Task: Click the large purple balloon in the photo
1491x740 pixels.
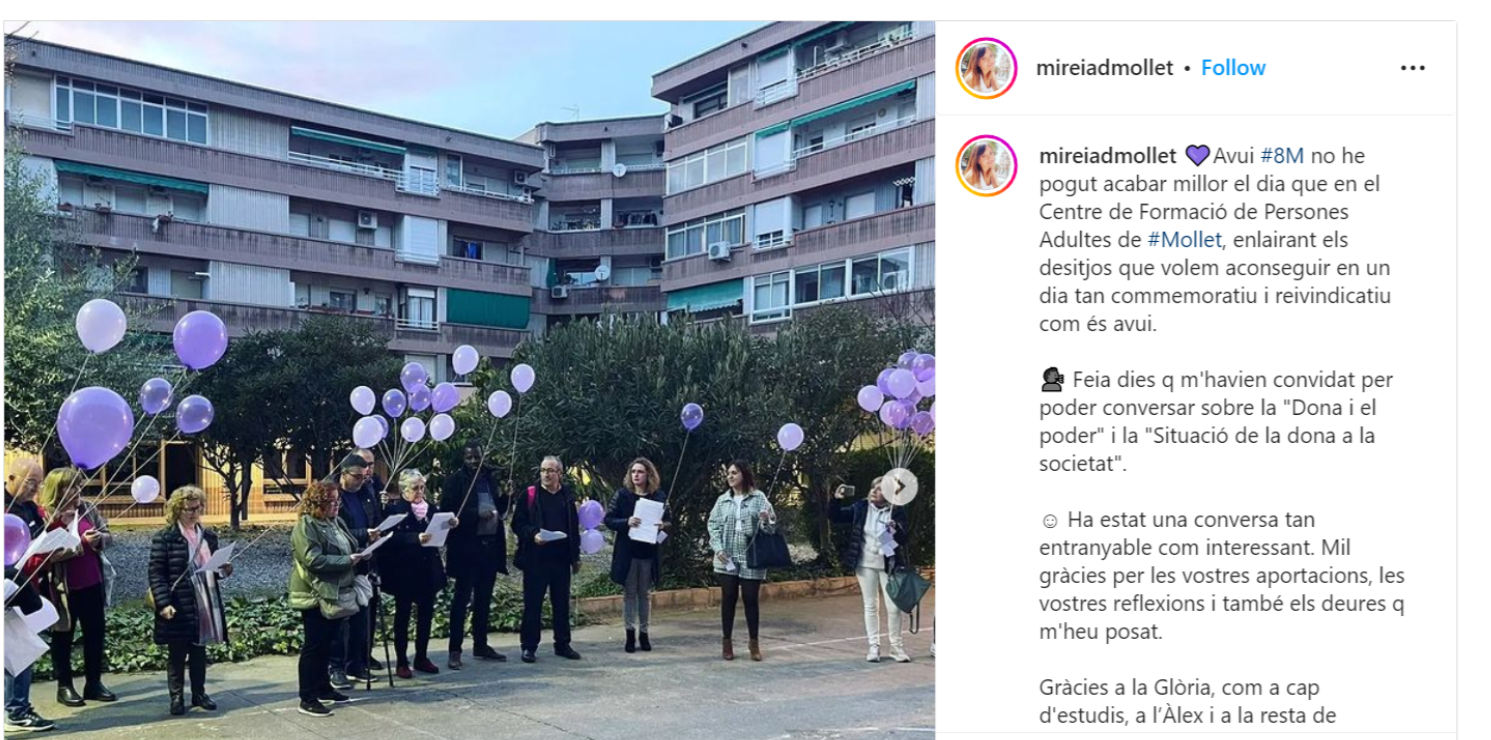Action: click(x=95, y=427)
